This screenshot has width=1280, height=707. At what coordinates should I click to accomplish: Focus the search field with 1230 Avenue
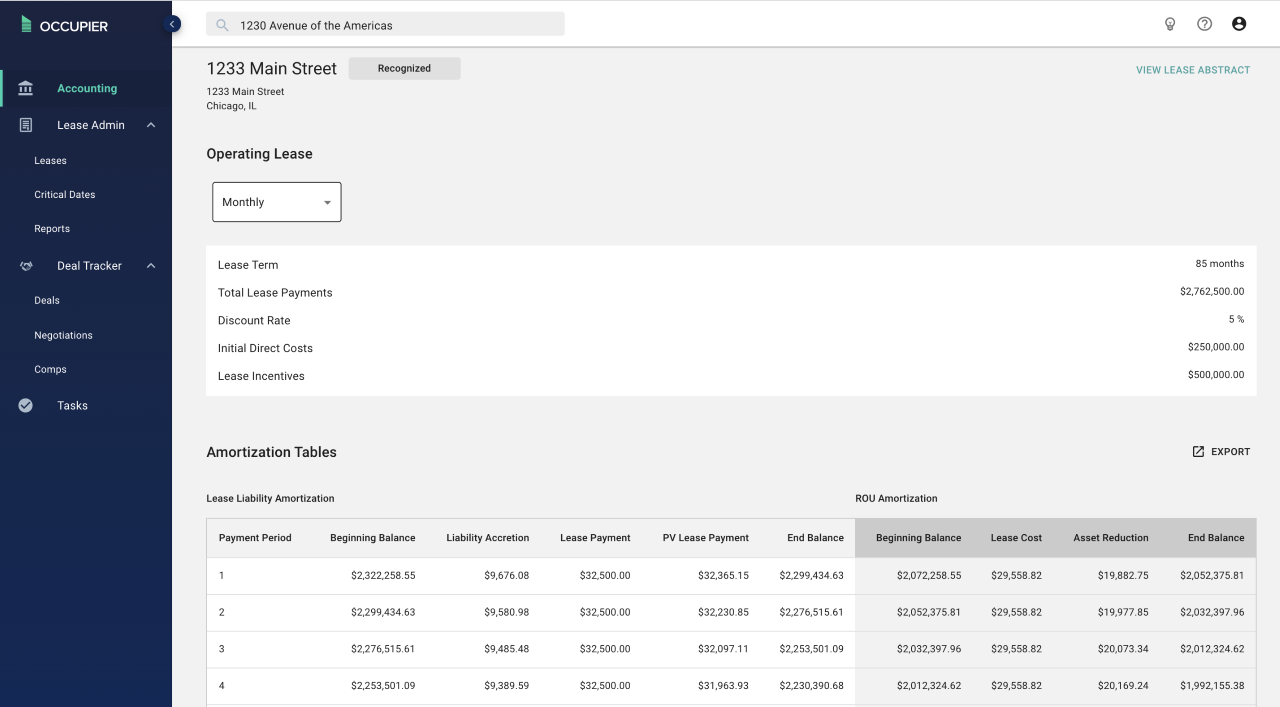[x=385, y=25]
